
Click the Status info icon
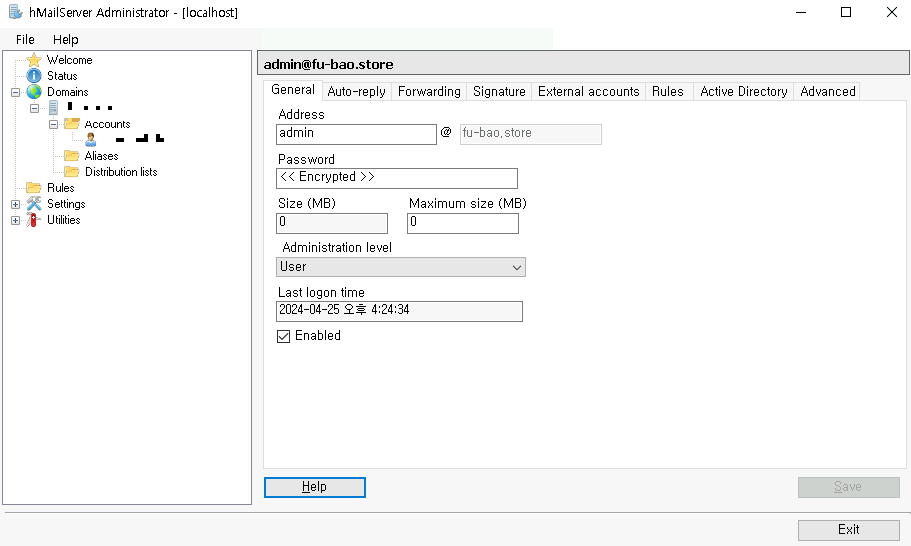pos(34,76)
